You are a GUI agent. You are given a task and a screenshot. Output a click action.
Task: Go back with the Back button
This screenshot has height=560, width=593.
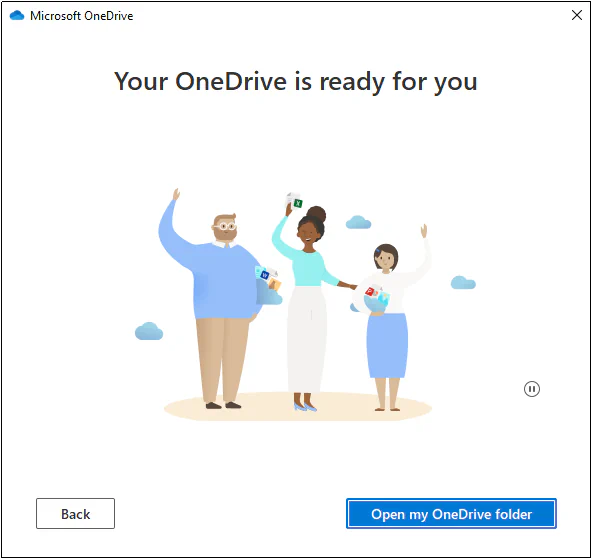75,514
